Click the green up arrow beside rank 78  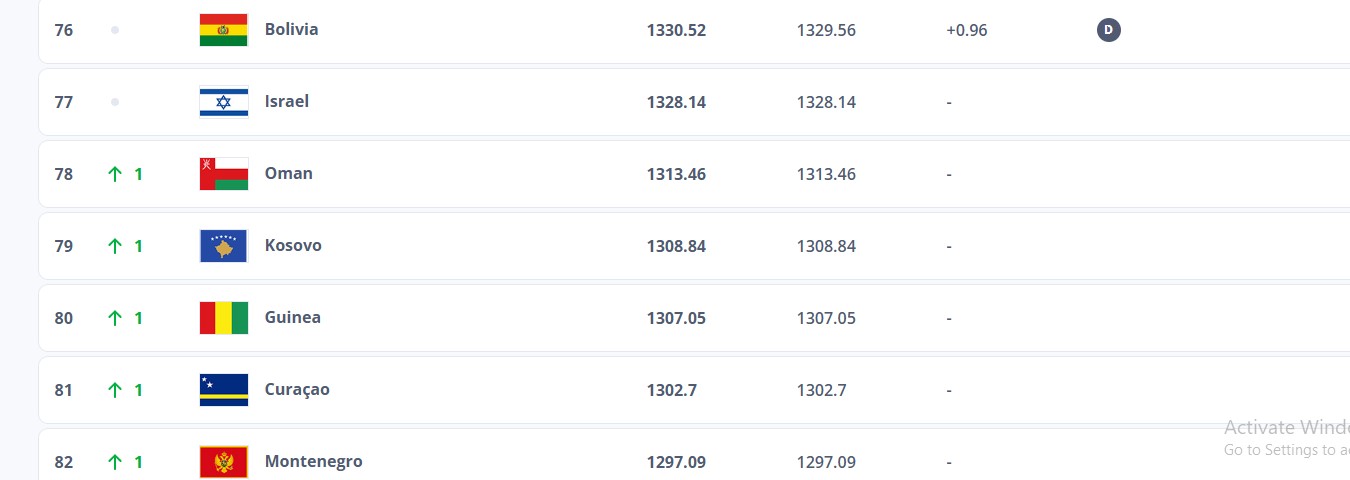point(115,174)
